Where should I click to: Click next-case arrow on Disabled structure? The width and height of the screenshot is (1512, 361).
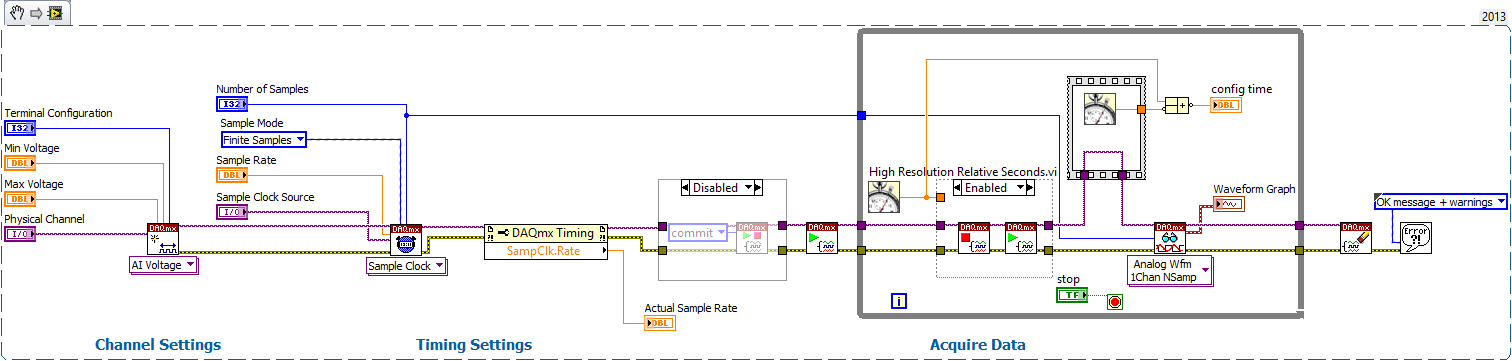[x=759, y=187]
